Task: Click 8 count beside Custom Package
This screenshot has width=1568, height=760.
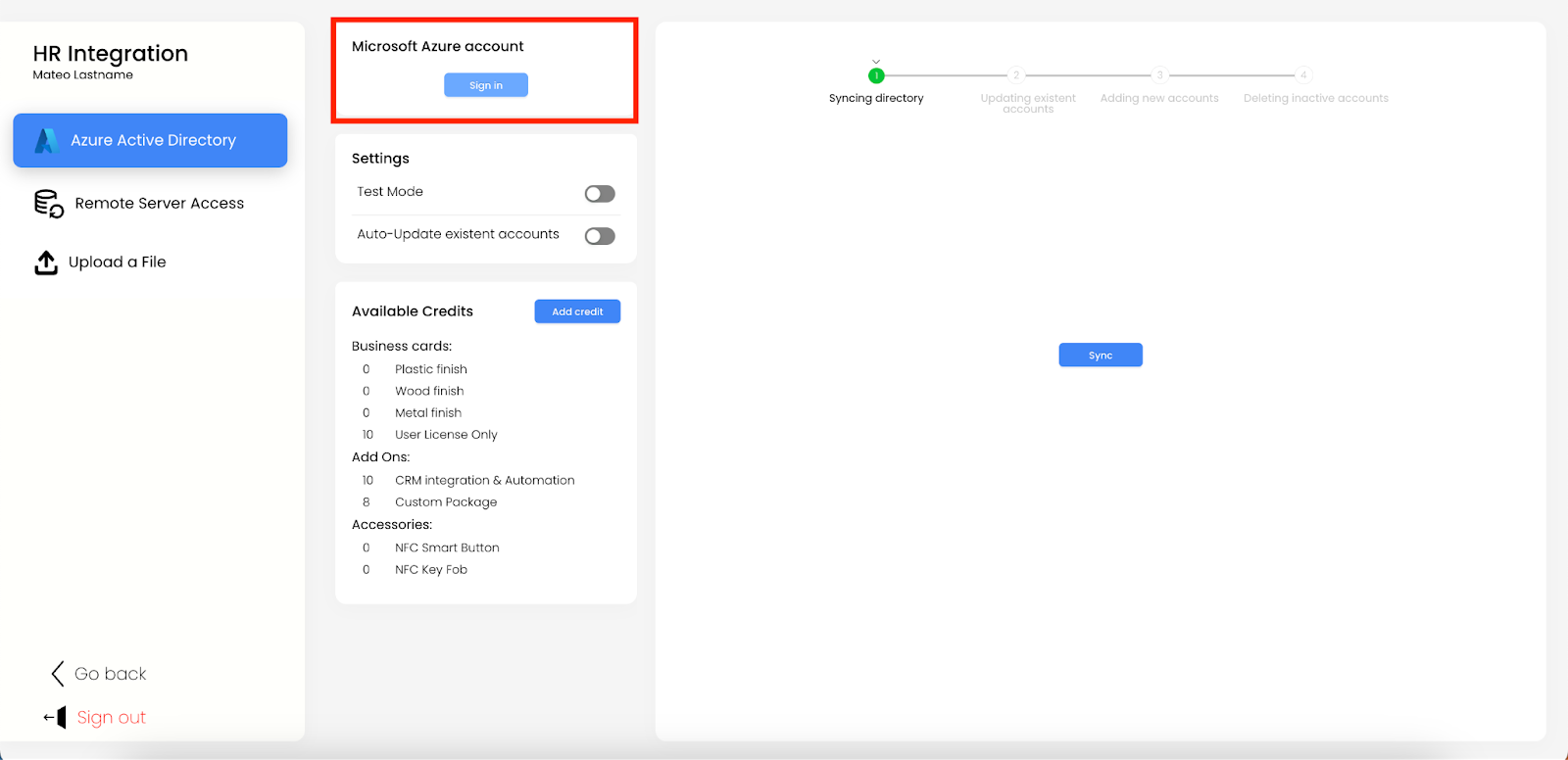Action: pyautogui.click(x=367, y=502)
